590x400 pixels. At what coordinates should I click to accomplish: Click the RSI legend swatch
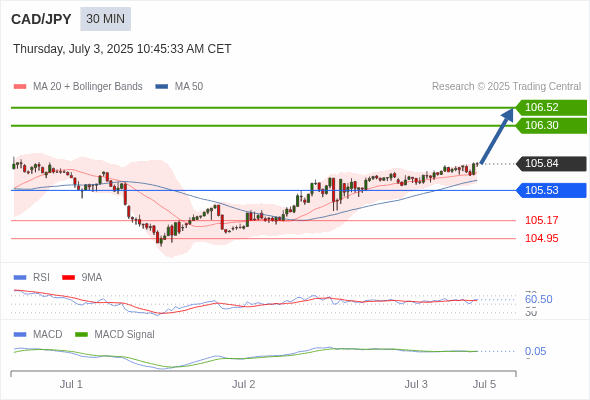[x=20, y=278]
